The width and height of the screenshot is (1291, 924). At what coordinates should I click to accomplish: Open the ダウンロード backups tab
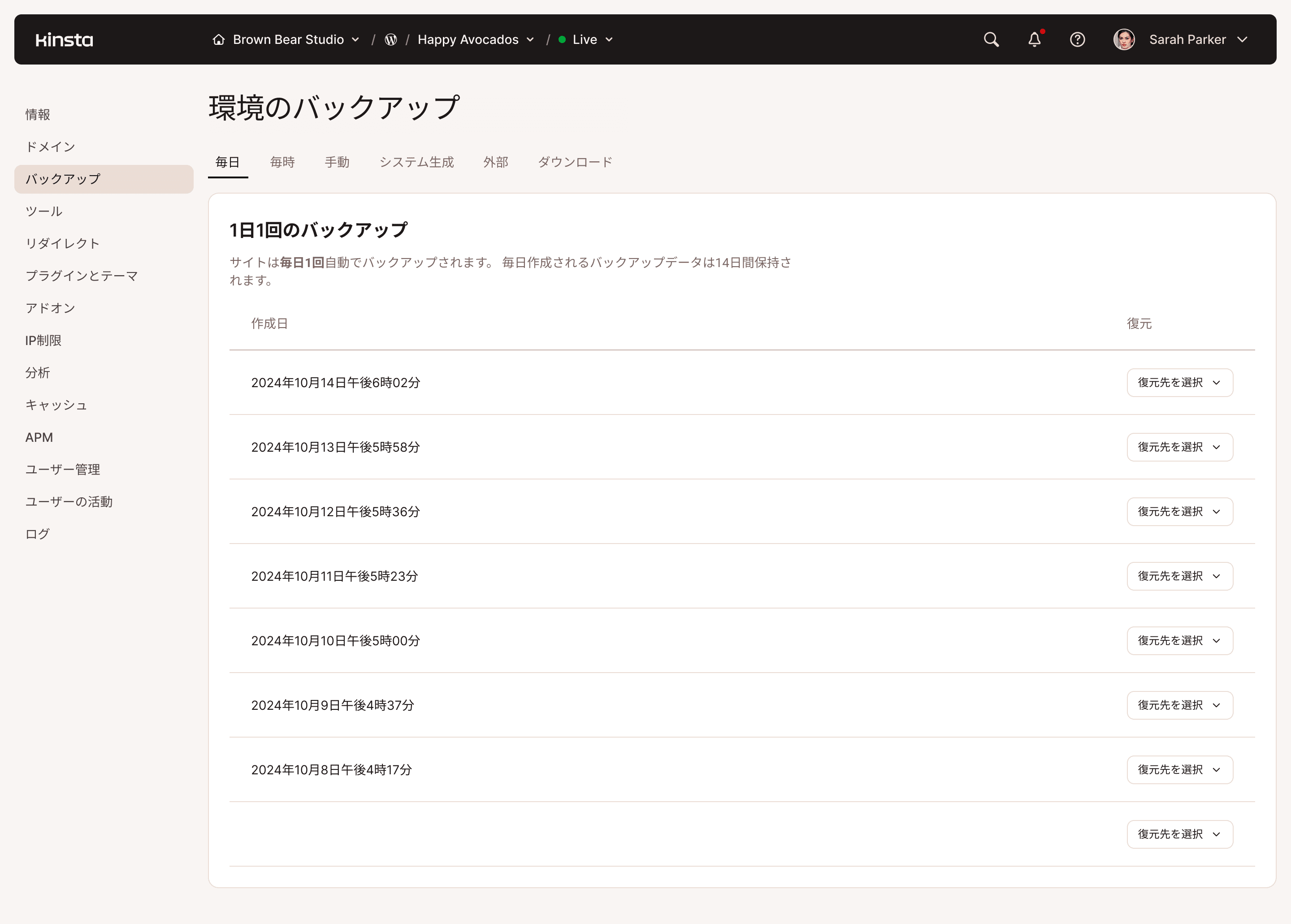(574, 162)
